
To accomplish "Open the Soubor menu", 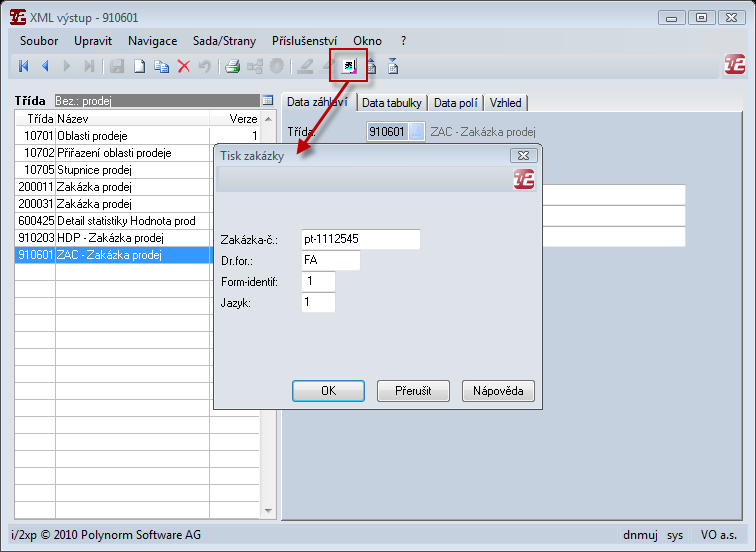I will pyautogui.click(x=39, y=41).
